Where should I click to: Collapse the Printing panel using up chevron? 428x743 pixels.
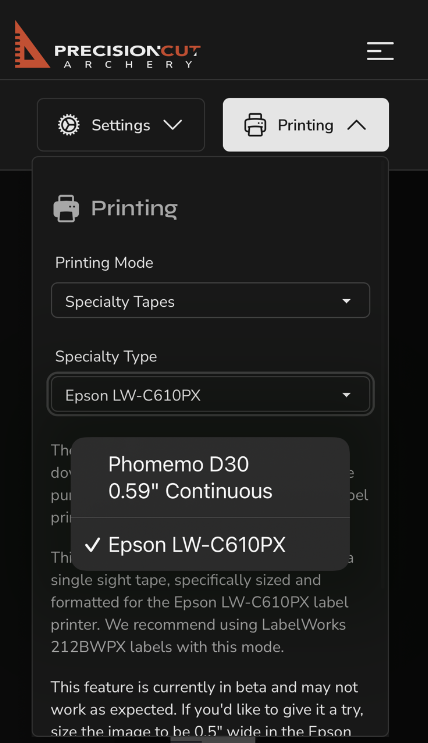pyautogui.click(x=356, y=125)
